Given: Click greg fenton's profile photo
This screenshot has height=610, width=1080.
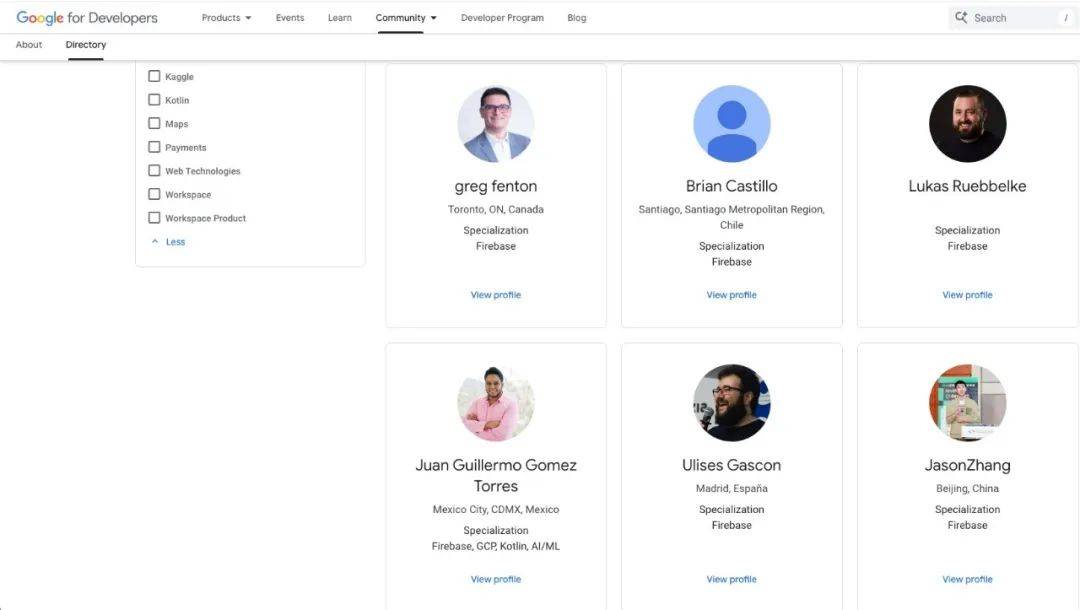Looking at the screenshot, I should click(x=496, y=122).
